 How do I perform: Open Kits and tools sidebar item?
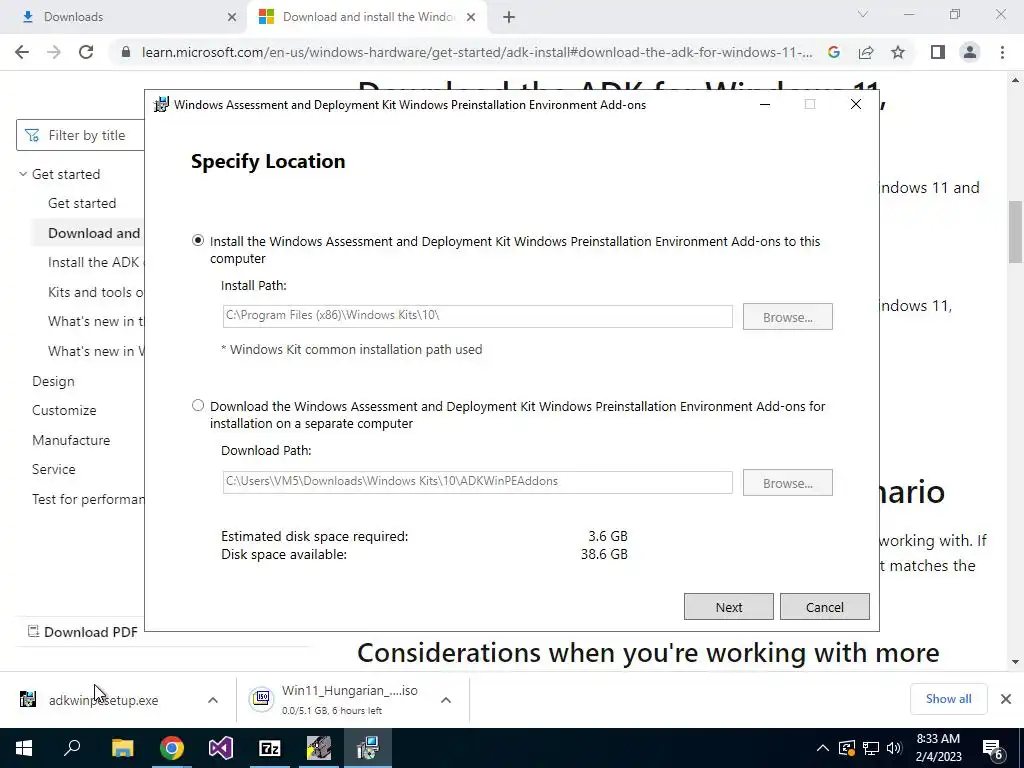point(95,292)
